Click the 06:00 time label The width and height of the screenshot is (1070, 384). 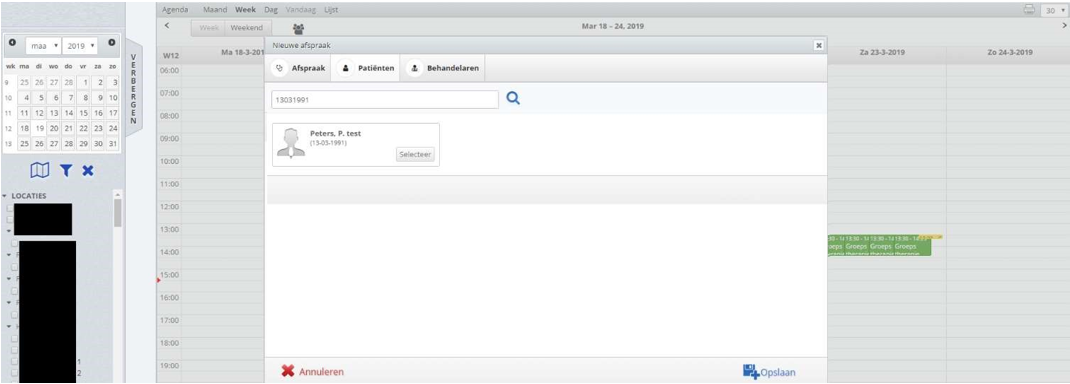click(169, 70)
